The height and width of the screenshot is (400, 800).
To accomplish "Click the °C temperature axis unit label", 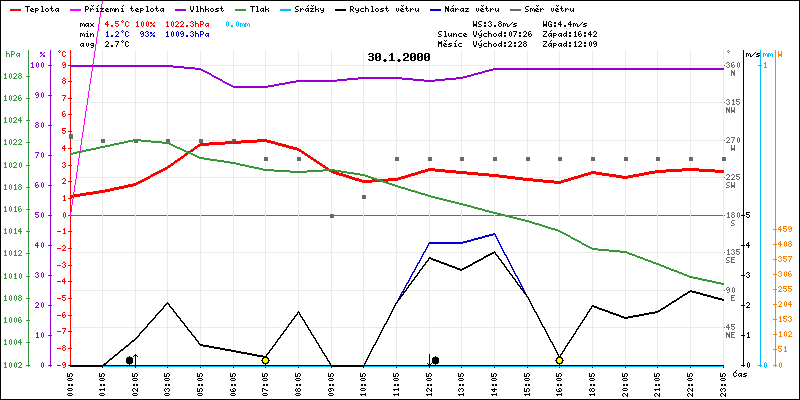I will (x=64, y=54).
